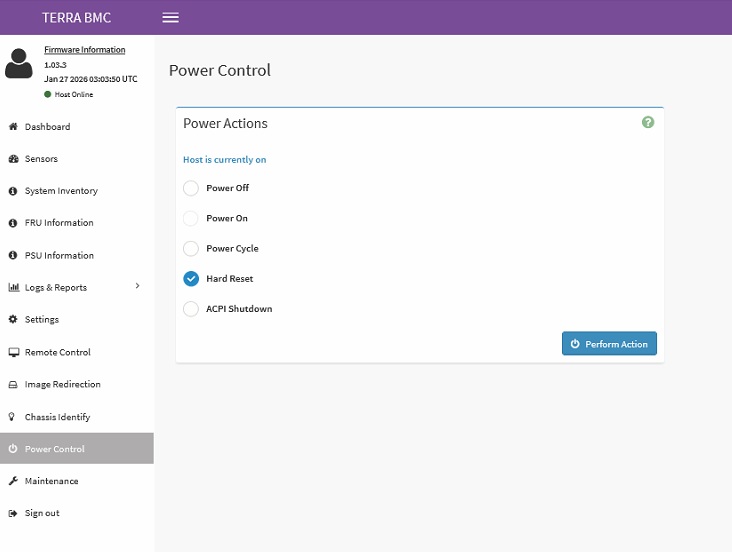Open System Inventory in sidebar
The width and height of the screenshot is (732, 552).
77,191
